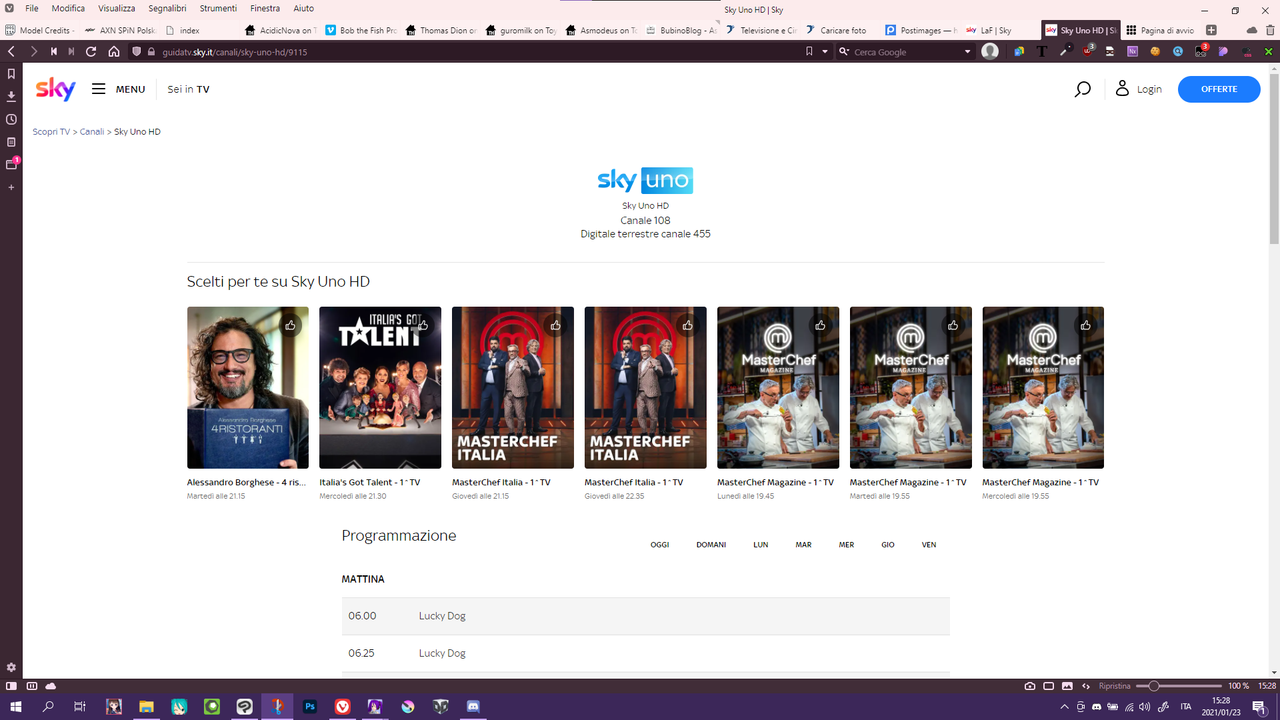Click the OFFERTE button
Viewport: 1280px width, 720px height.
(1219, 89)
